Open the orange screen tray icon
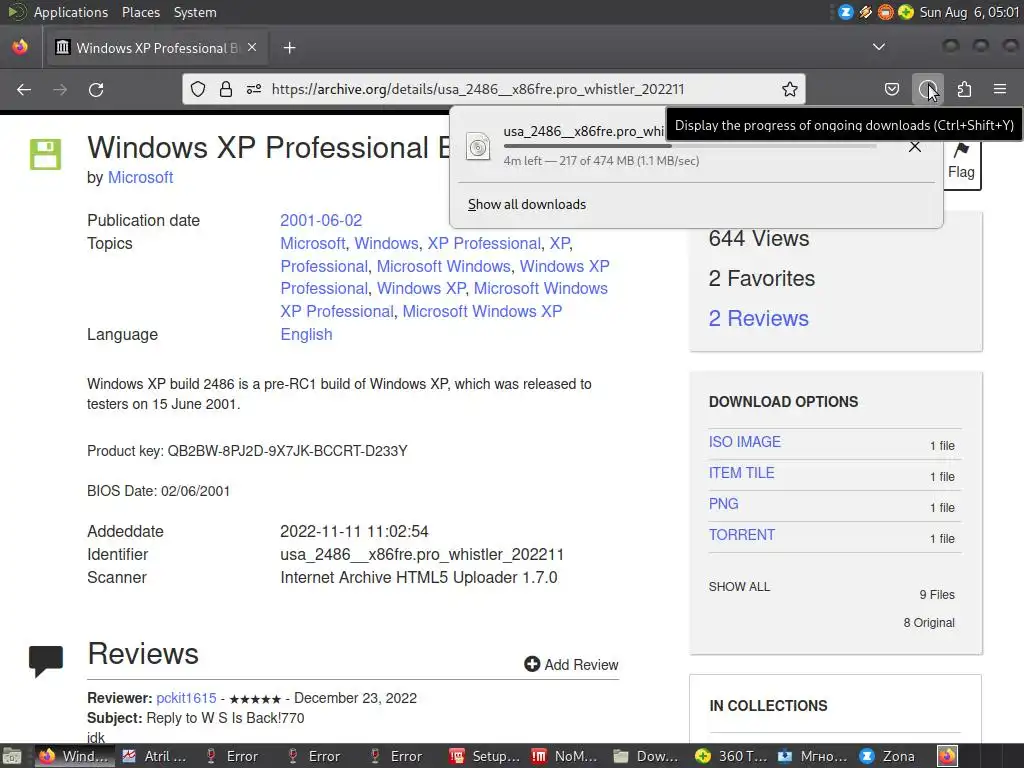This screenshot has height=768, width=1024. coord(886,12)
